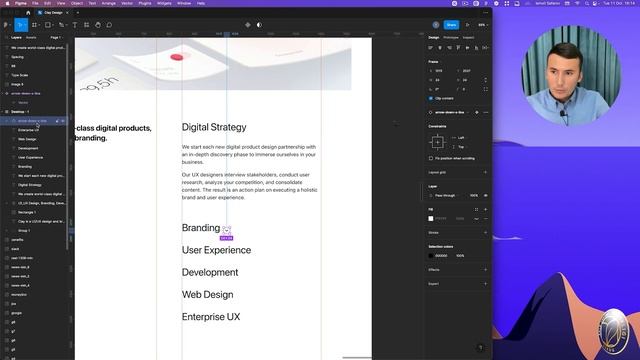Switch to the Inspect tab
Image resolution: width=640 pixels, height=360 pixels.
click(x=468, y=38)
